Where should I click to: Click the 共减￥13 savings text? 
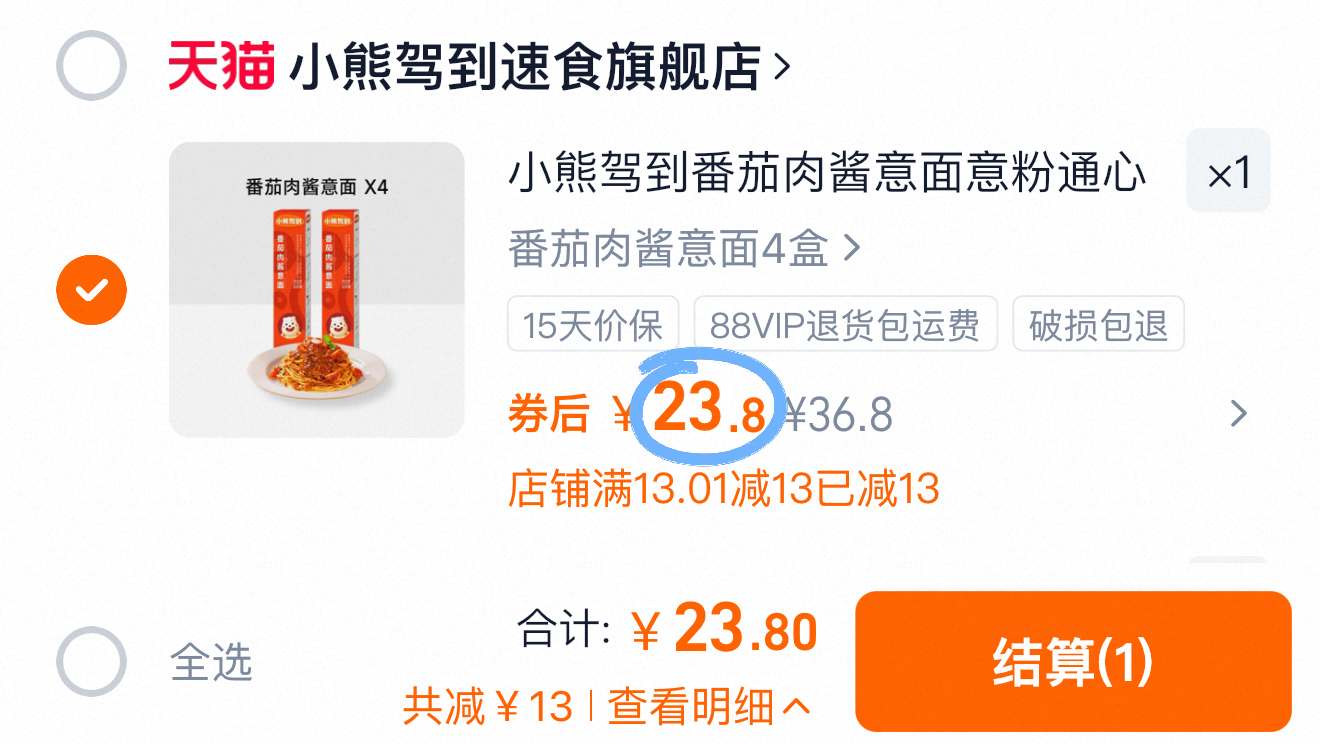coord(488,707)
